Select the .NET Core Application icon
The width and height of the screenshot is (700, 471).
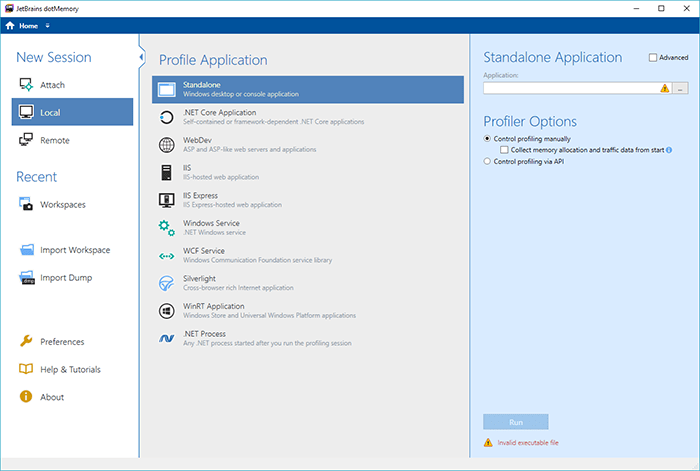[x=167, y=117]
